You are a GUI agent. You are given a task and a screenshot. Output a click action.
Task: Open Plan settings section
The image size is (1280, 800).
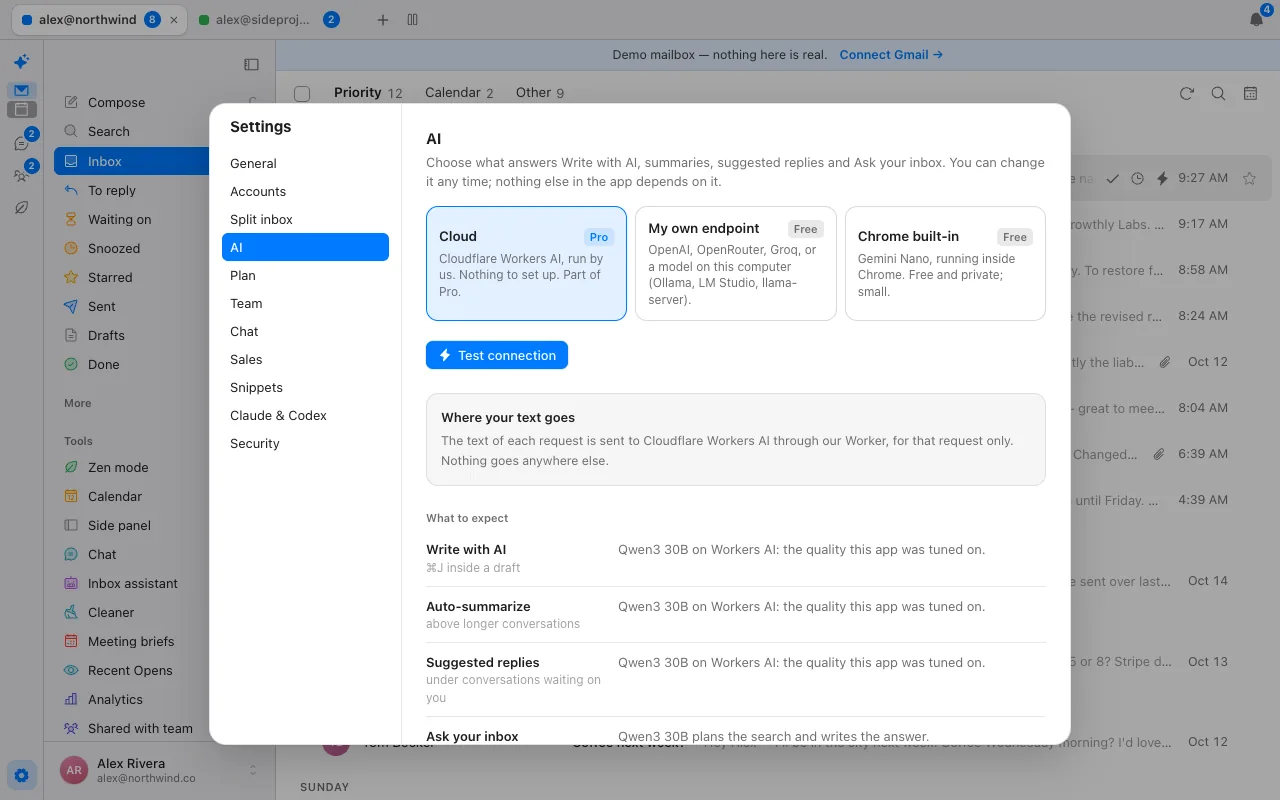pyautogui.click(x=305, y=275)
